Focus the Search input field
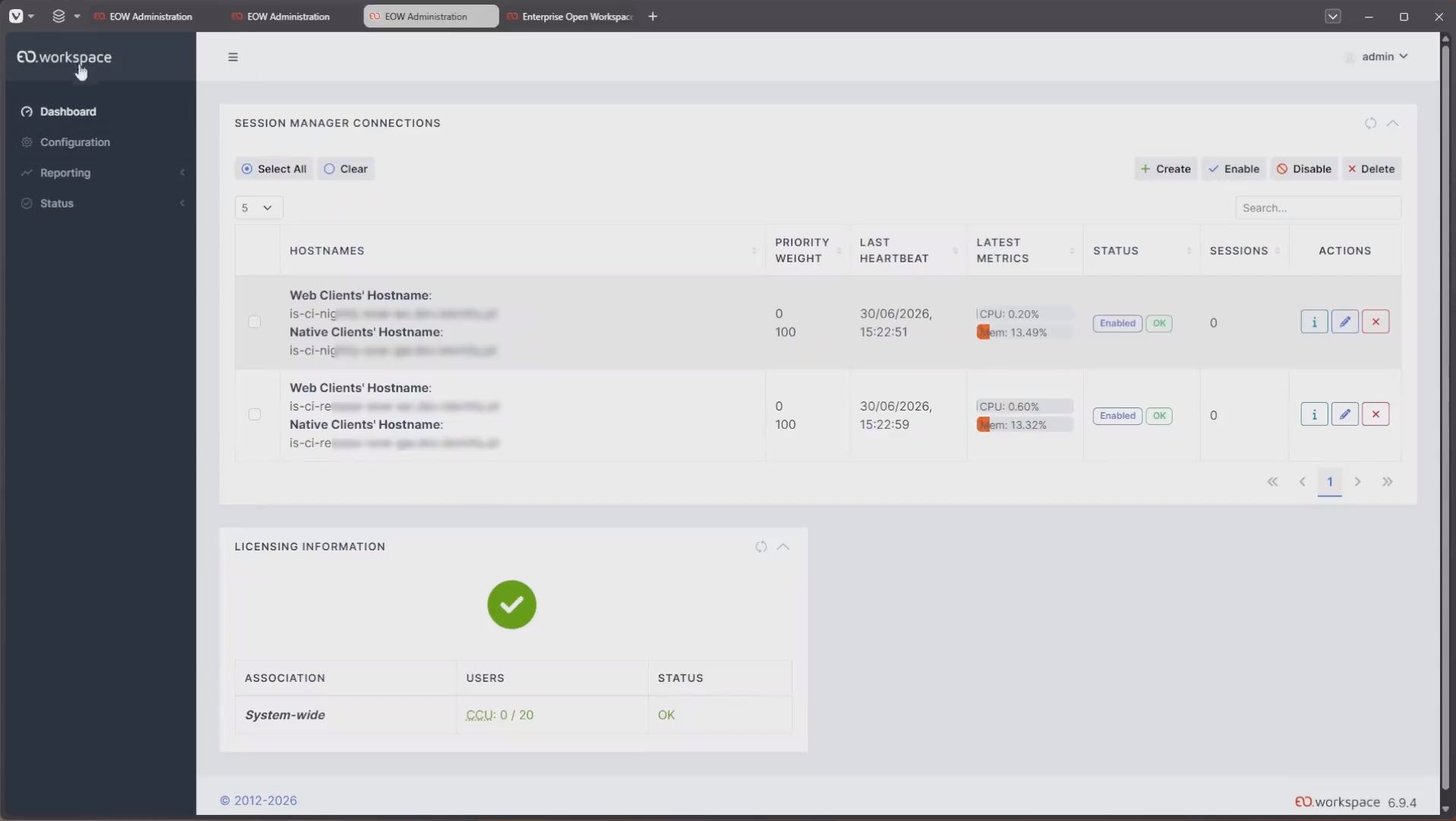Viewport: 1456px width, 821px height. (x=1318, y=208)
